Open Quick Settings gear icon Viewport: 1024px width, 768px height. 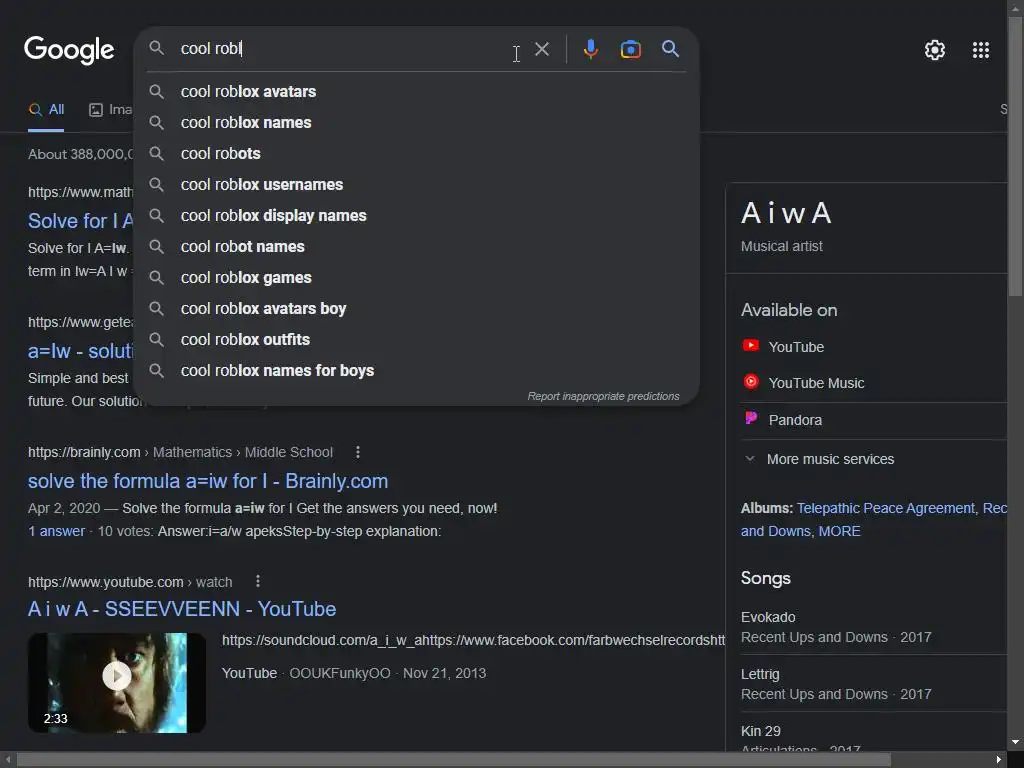(x=935, y=50)
